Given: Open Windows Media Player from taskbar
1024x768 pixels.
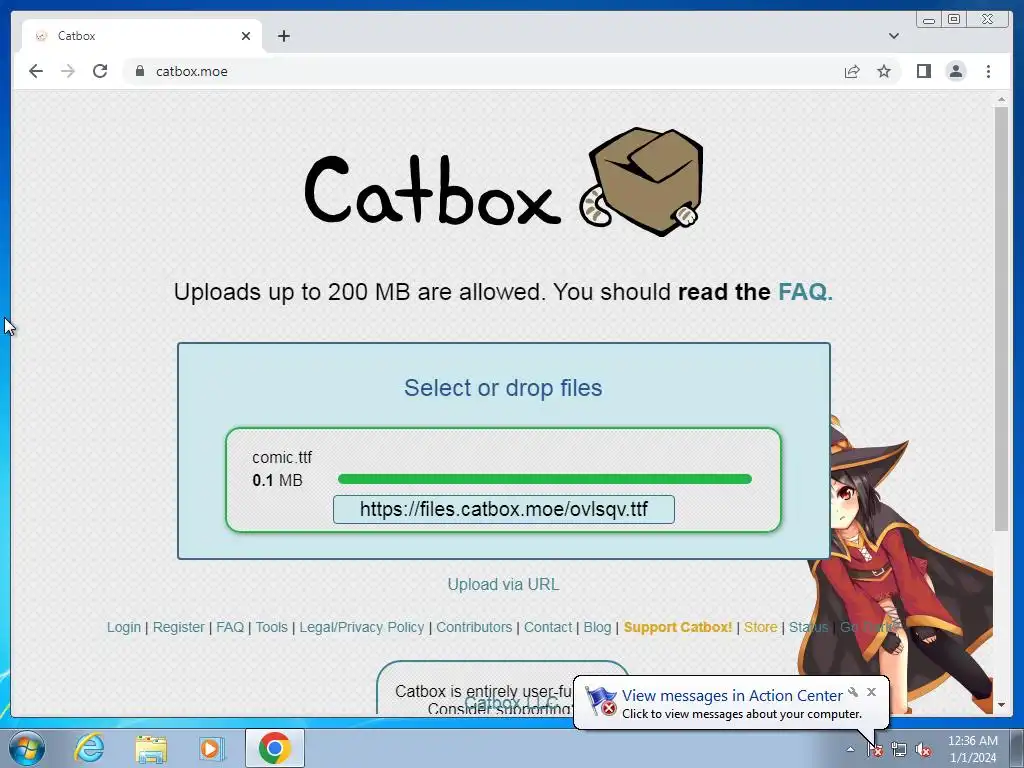Looking at the screenshot, I should click(211, 748).
